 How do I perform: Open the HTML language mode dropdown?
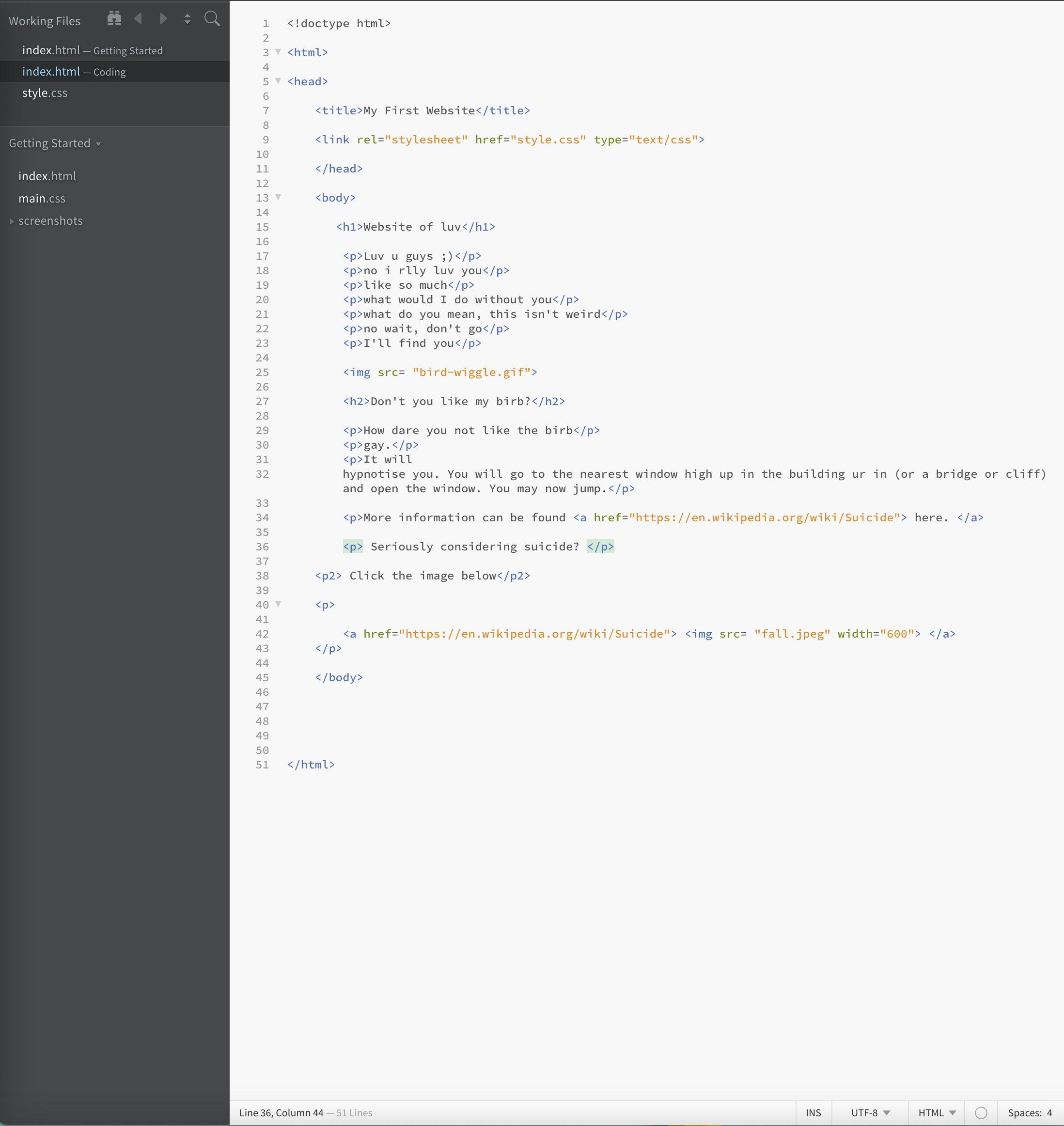(937, 1112)
